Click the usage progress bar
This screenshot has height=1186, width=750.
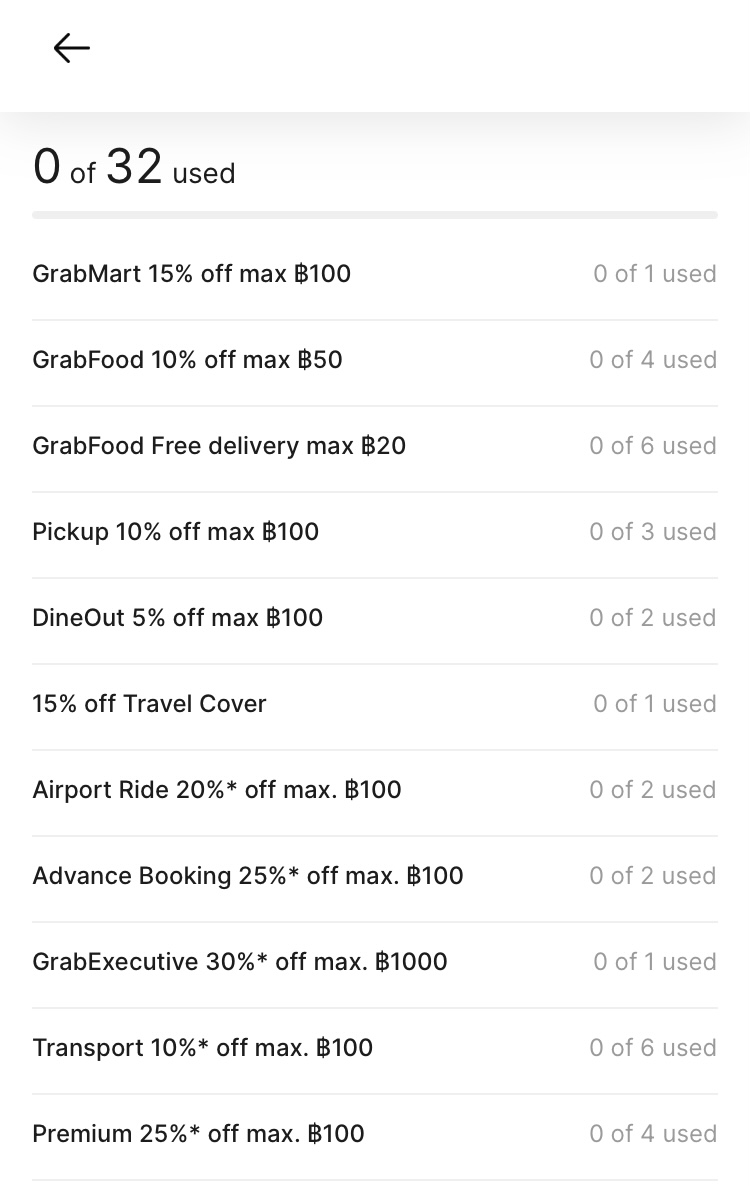pos(375,215)
